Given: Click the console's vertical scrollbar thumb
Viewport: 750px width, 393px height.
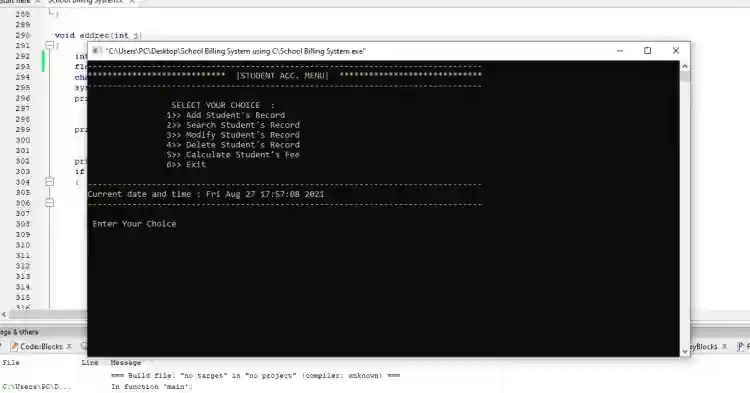Looking at the screenshot, I should coord(684,77).
